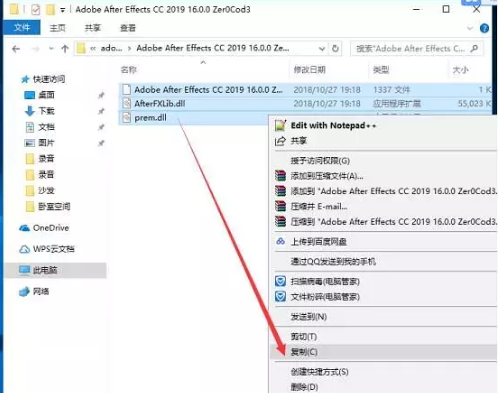Viewport: 499px width, 393px height.
Task: Choose 通过QQ发送到我的手机
Action: [383, 261]
